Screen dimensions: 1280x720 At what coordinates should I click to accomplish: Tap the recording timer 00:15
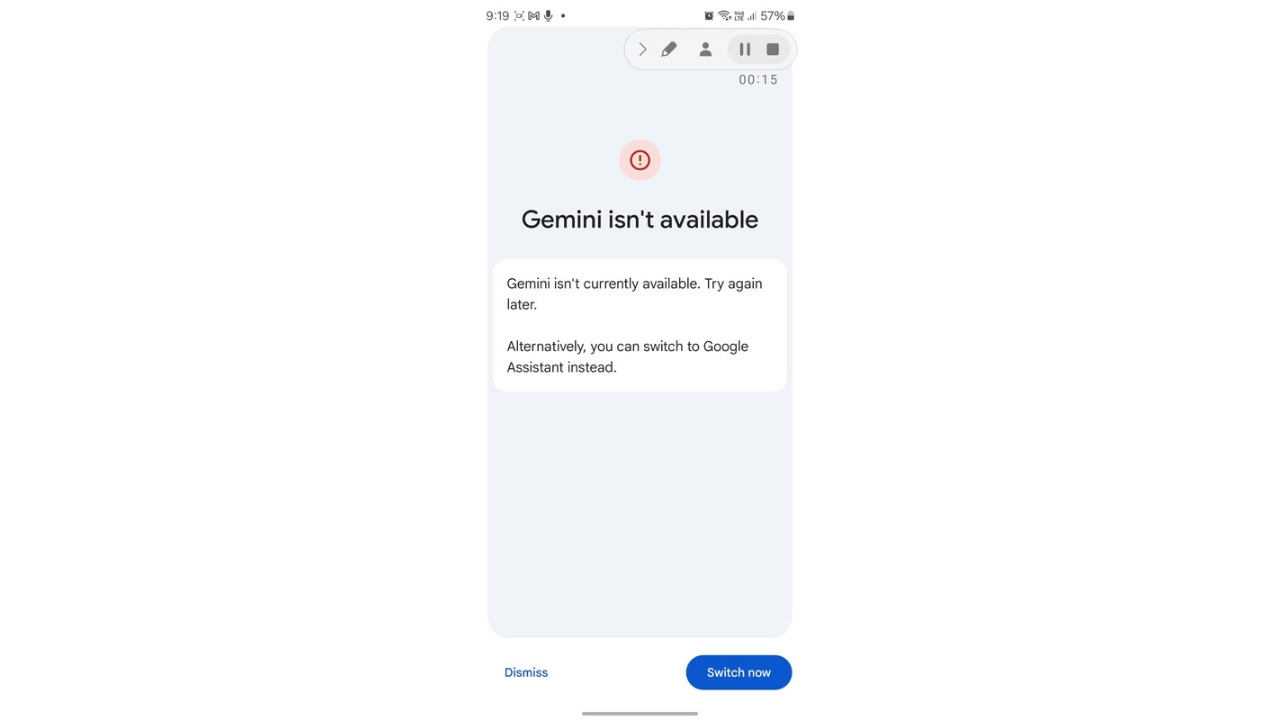pos(758,80)
